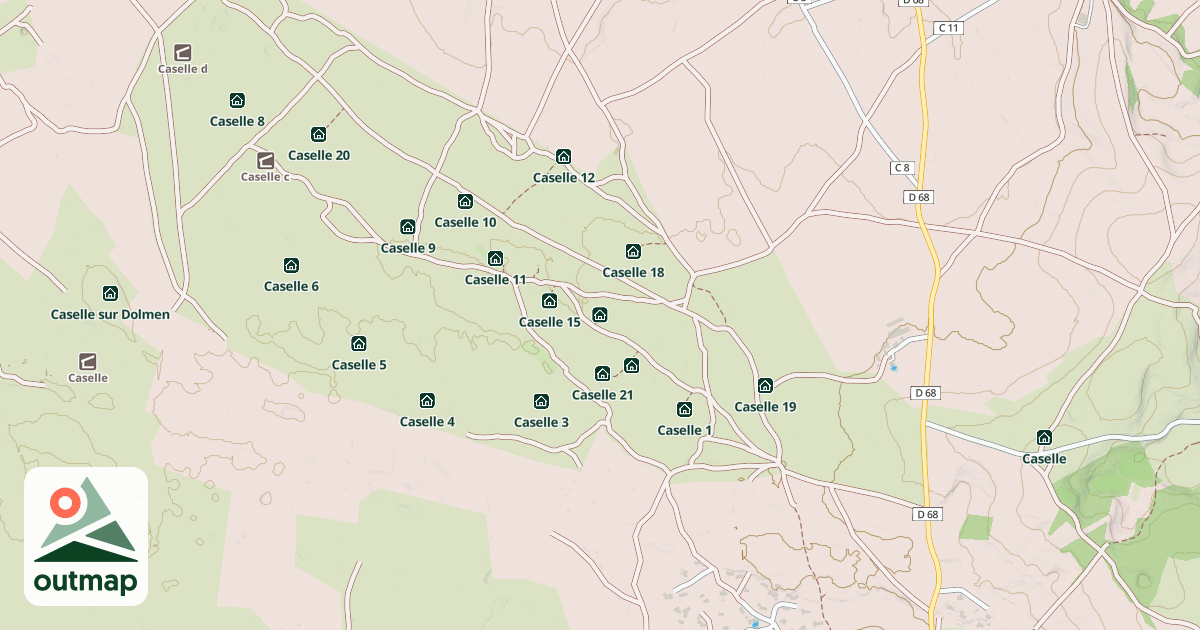
Task: Click the "Caselle 11" text label
Action: [x=495, y=280]
